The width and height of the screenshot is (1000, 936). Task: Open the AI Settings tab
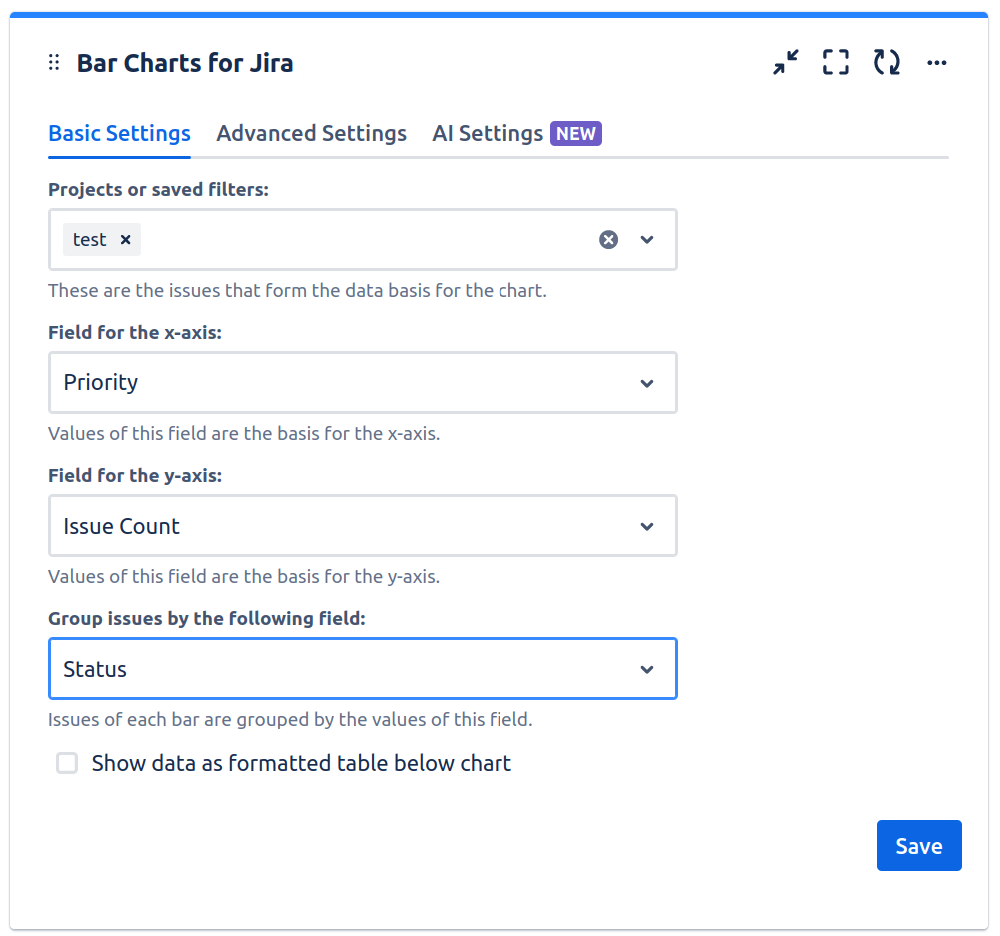[487, 134]
